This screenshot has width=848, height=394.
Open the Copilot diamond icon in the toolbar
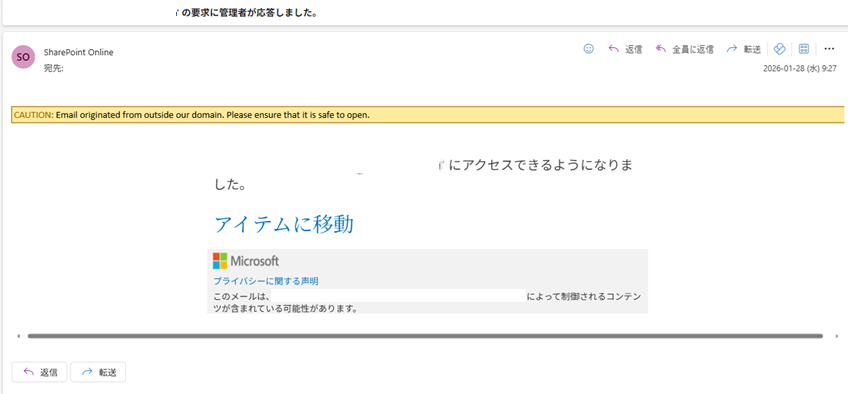click(x=779, y=49)
